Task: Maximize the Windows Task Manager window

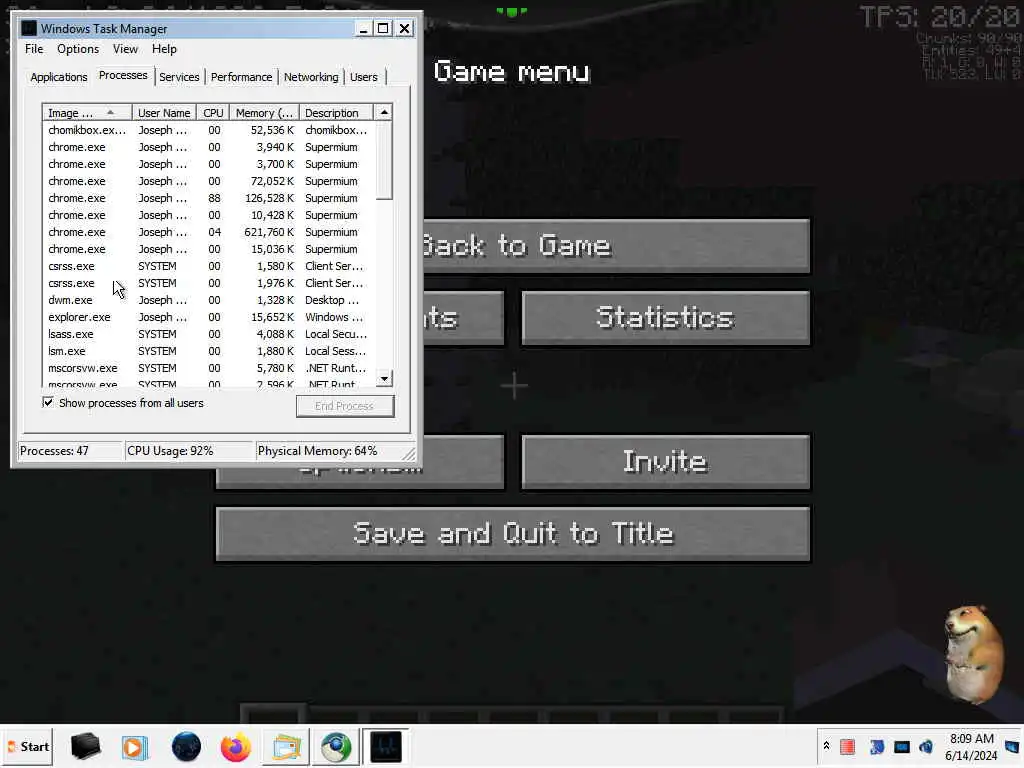Action: click(383, 29)
